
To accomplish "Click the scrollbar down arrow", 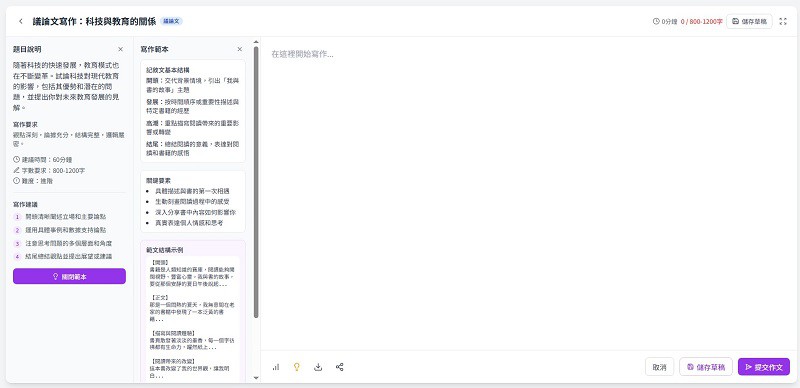I will pyautogui.click(x=256, y=378).
